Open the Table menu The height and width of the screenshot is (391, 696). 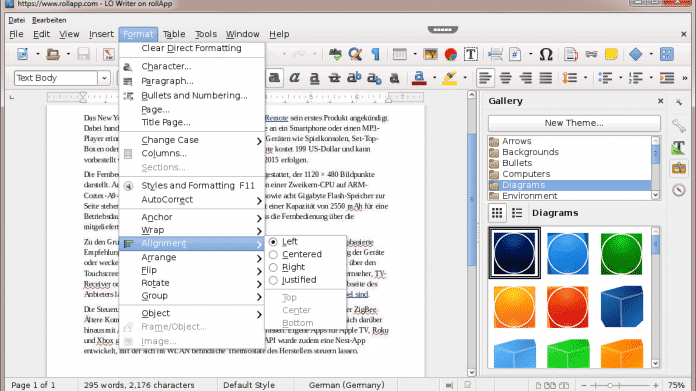(174, 34)
